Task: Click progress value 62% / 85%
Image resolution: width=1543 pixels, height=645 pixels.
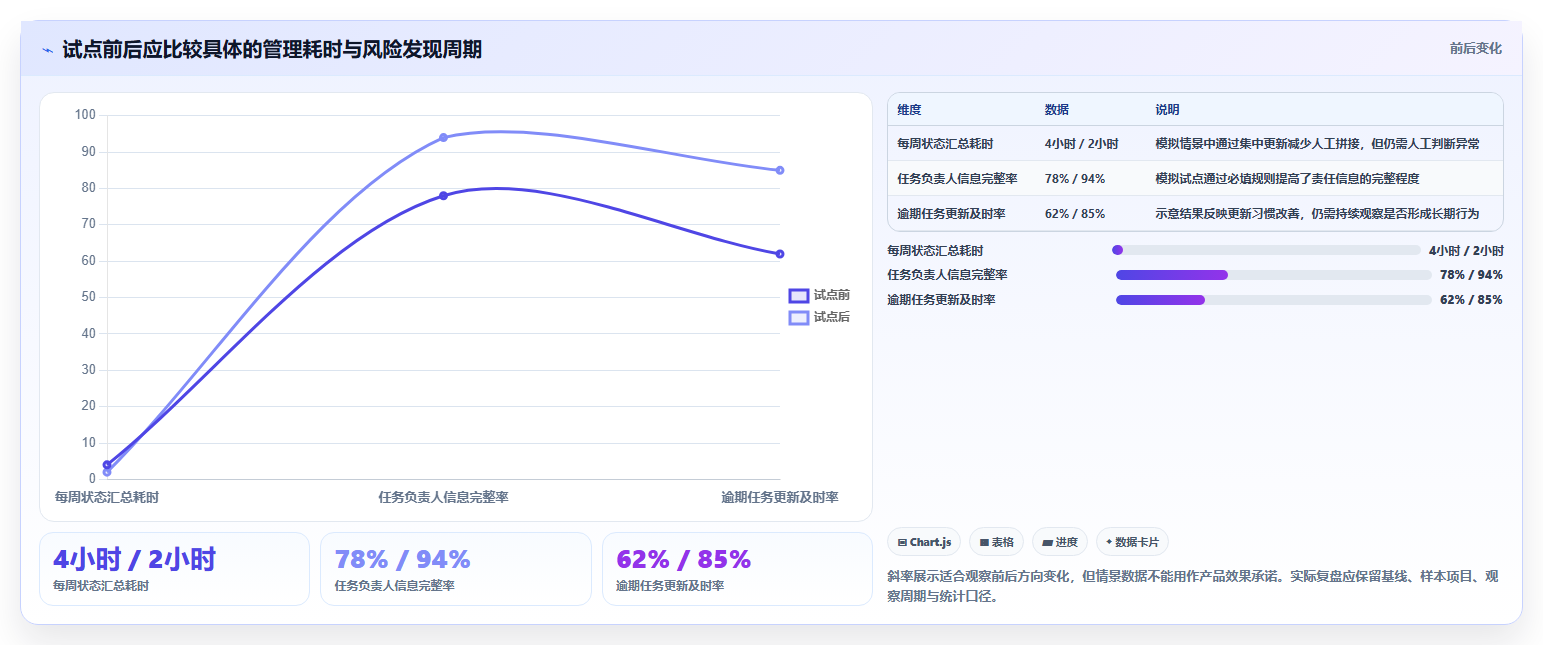Action: (x=1471, y=300)
